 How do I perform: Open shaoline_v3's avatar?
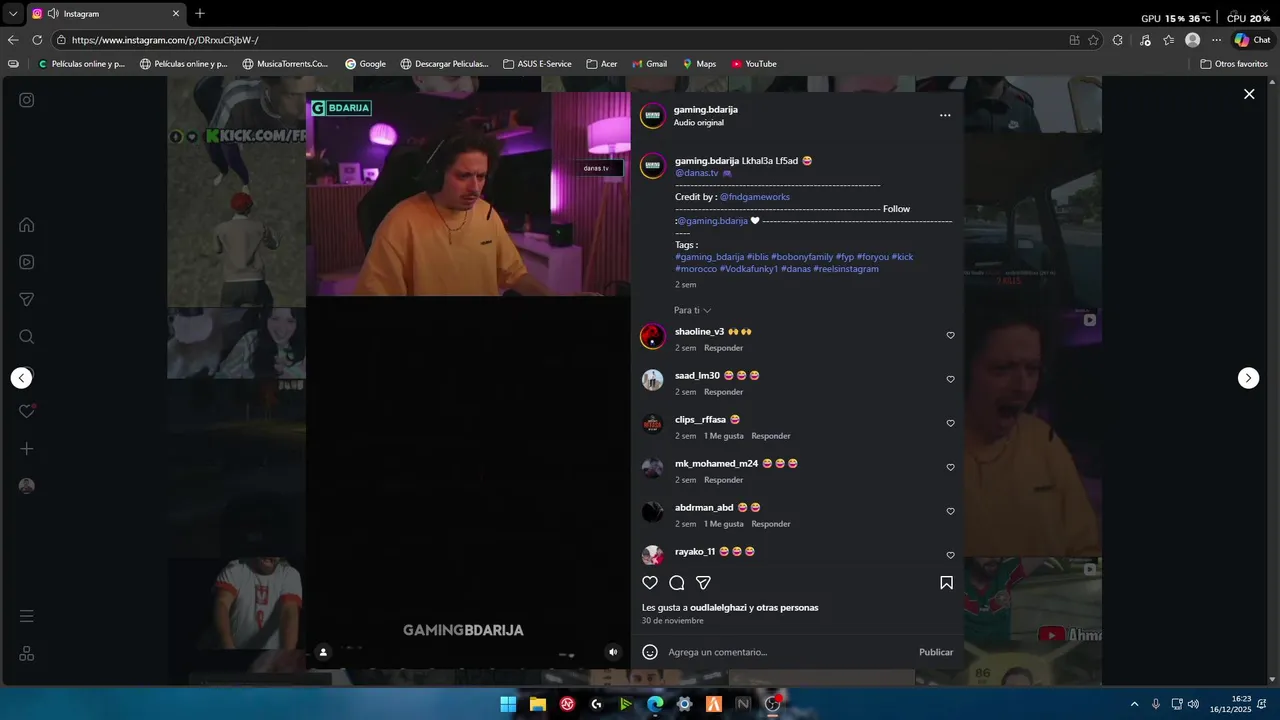pos(653,336)
